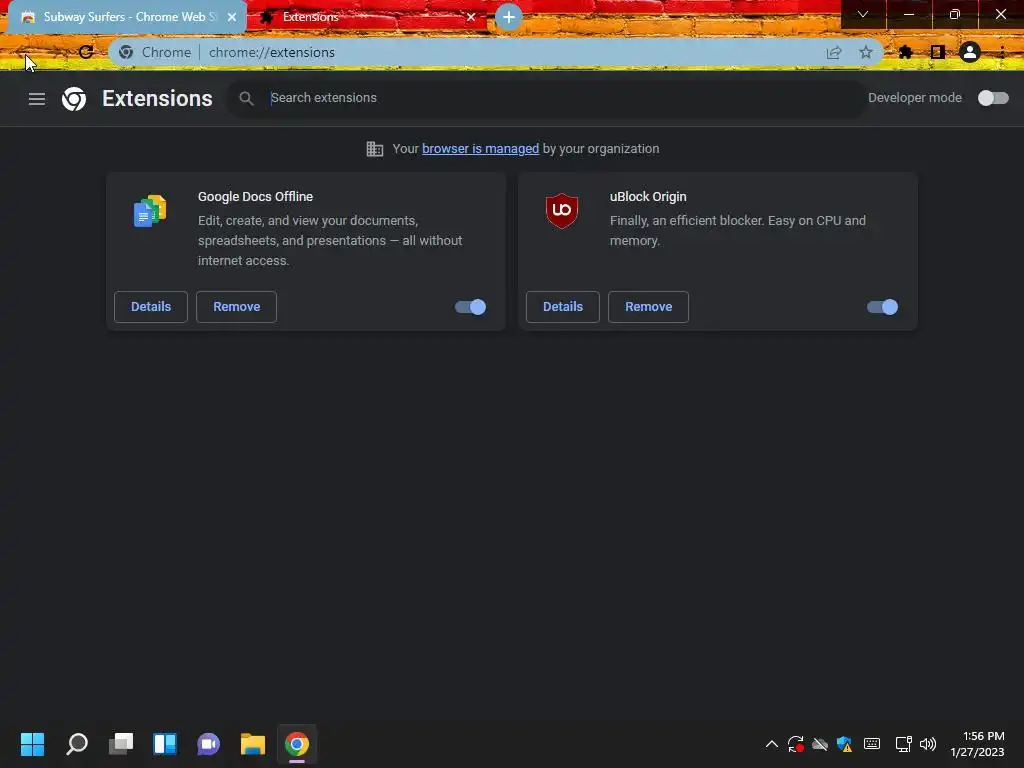The width and height of the screenshot is (1024, 768).
Task: Switch to Subway Surfers Chrome Web Store tab
Action: 129,17
